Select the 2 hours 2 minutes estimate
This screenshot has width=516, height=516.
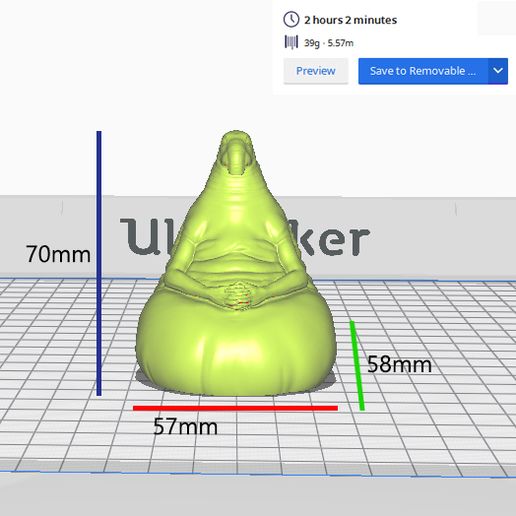(350, 20)
